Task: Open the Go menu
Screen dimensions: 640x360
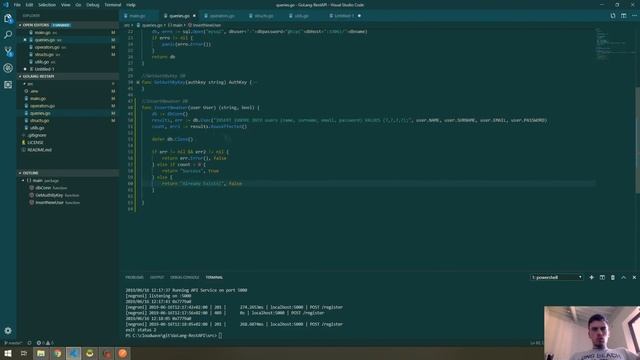Action: click(78, 5)
